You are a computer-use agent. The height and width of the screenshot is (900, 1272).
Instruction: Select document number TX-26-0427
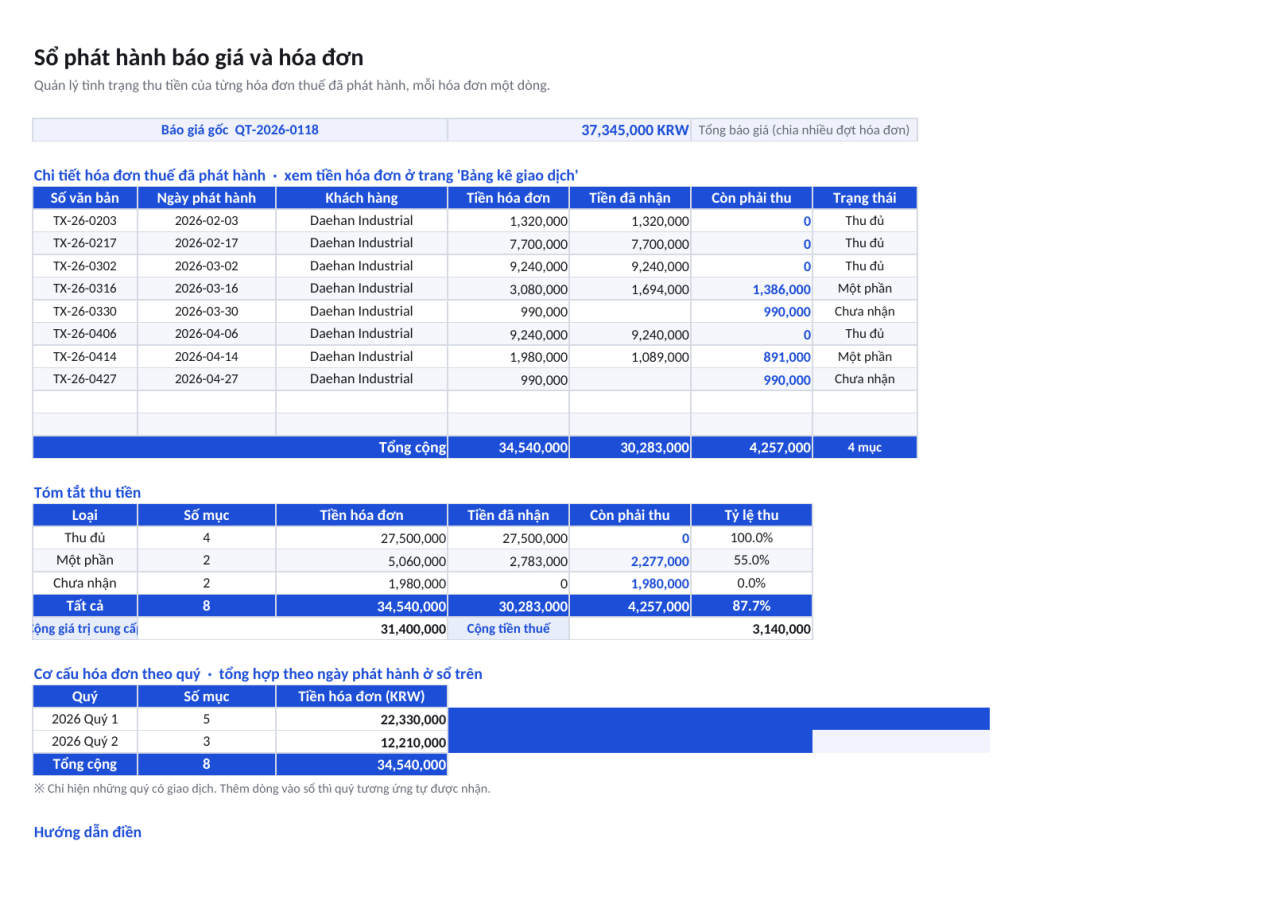(85, 379)
